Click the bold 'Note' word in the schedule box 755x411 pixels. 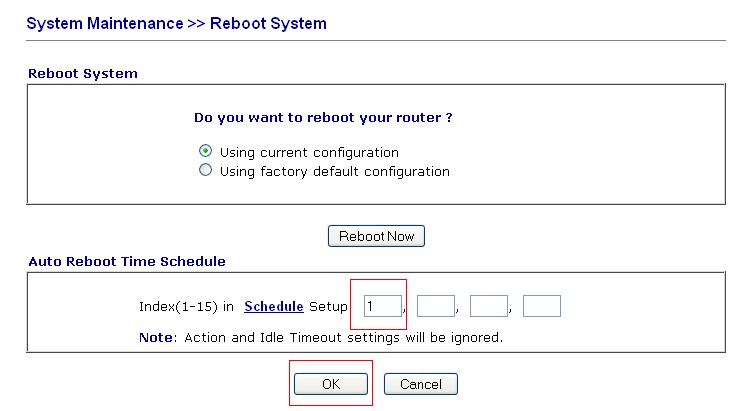coord(156,337)
